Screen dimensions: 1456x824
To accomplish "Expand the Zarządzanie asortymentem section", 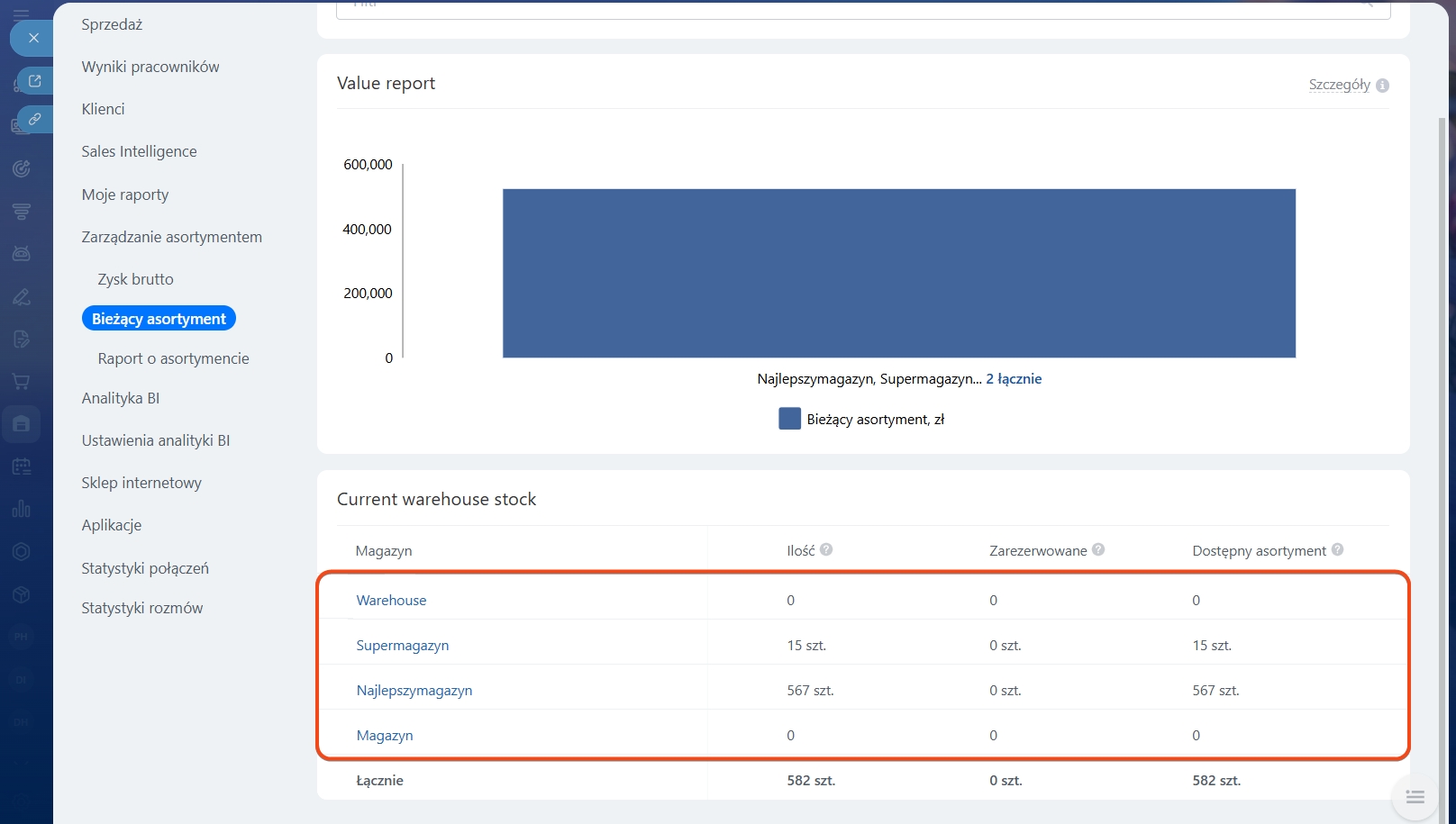I will (171, 237).
